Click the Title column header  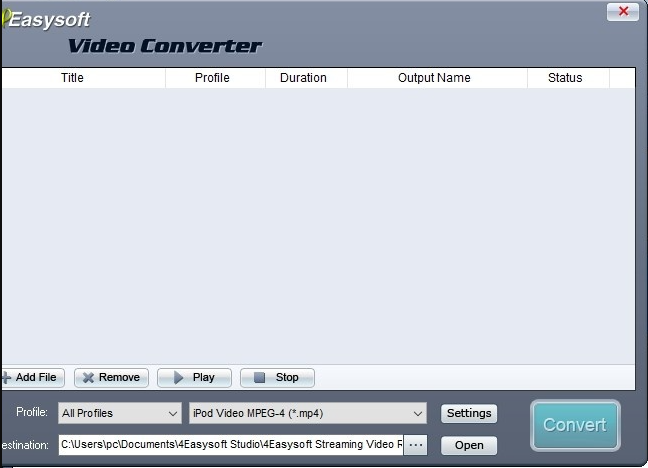coord(72,78)
